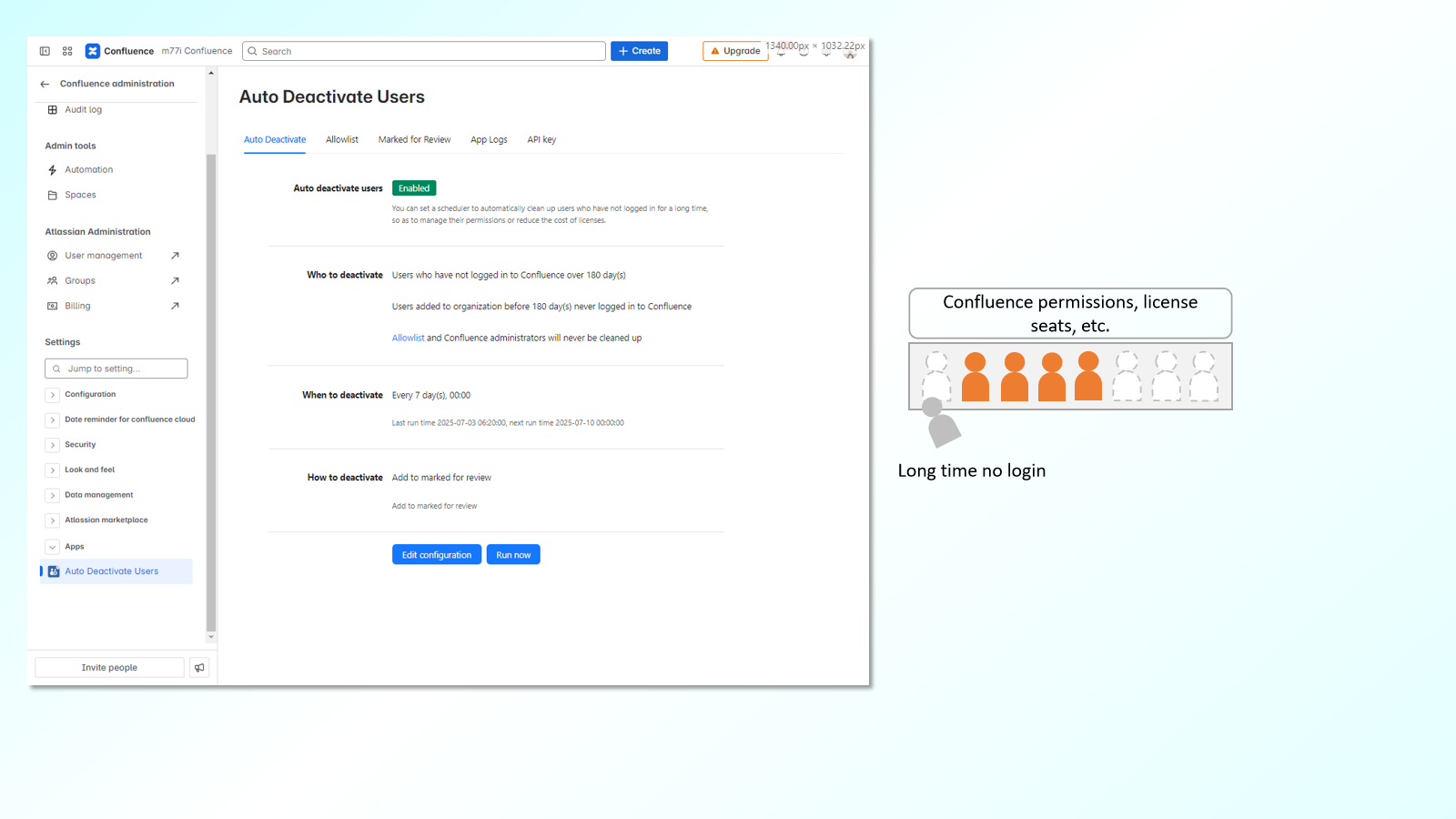Click the sidebar vertical scrollbar
Viewport: 1456px width, 819px height.
tap(211, 391)
